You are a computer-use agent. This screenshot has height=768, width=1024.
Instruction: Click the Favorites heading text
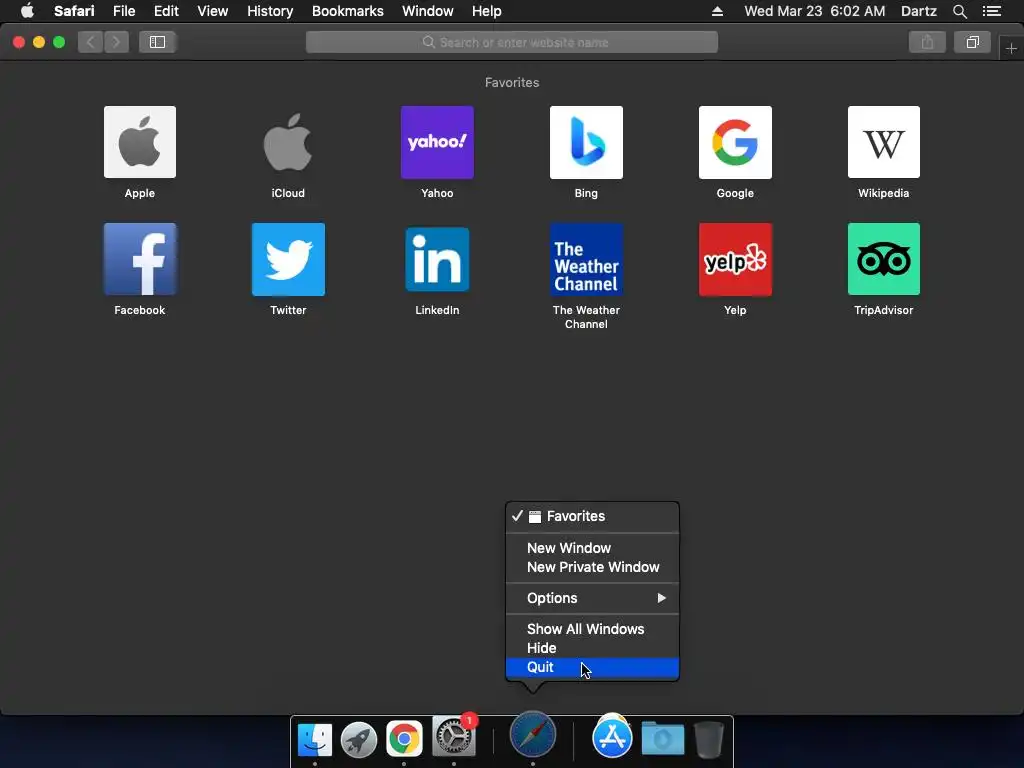click(x=512, y=83)
